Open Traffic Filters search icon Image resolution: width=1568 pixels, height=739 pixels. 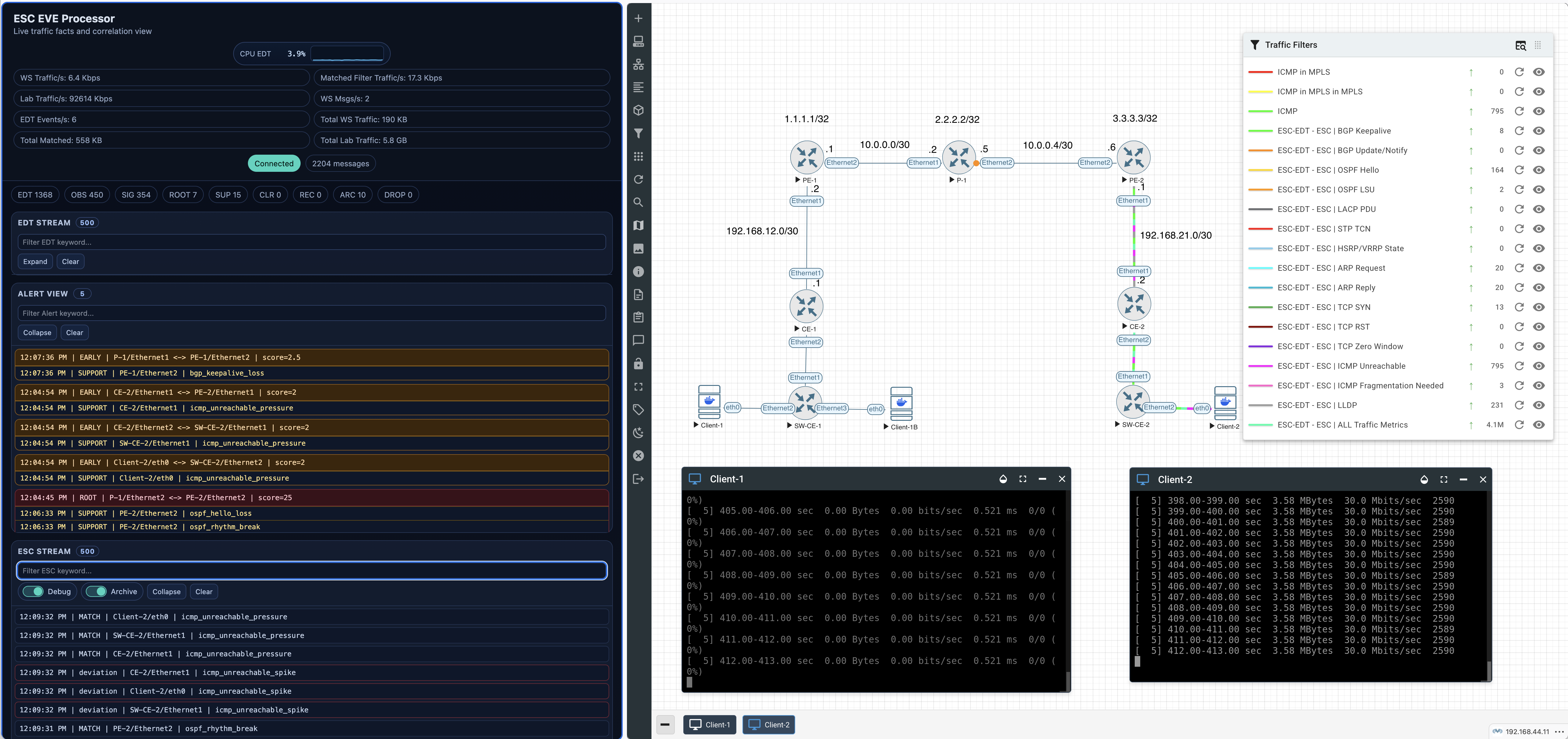pyautogui.click(x=1520, y=46)
